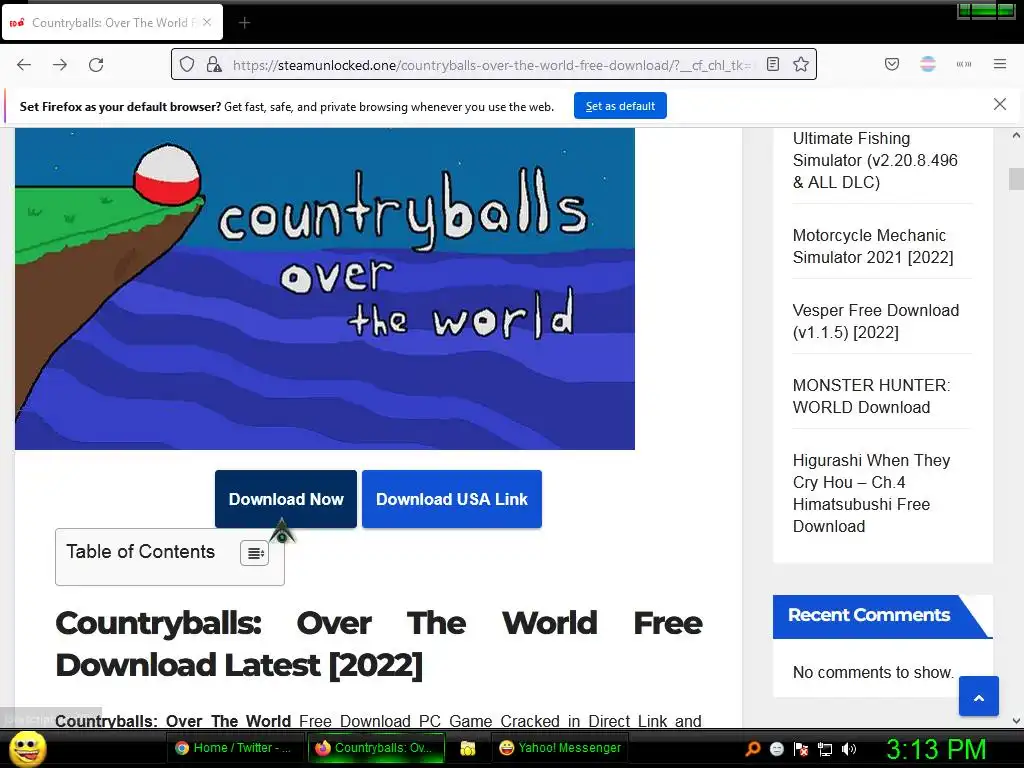The width and height of the screenshot is (1024, 768).
Task: Click the scrollbar up arrow
Action: click(x=1016, y=136)
